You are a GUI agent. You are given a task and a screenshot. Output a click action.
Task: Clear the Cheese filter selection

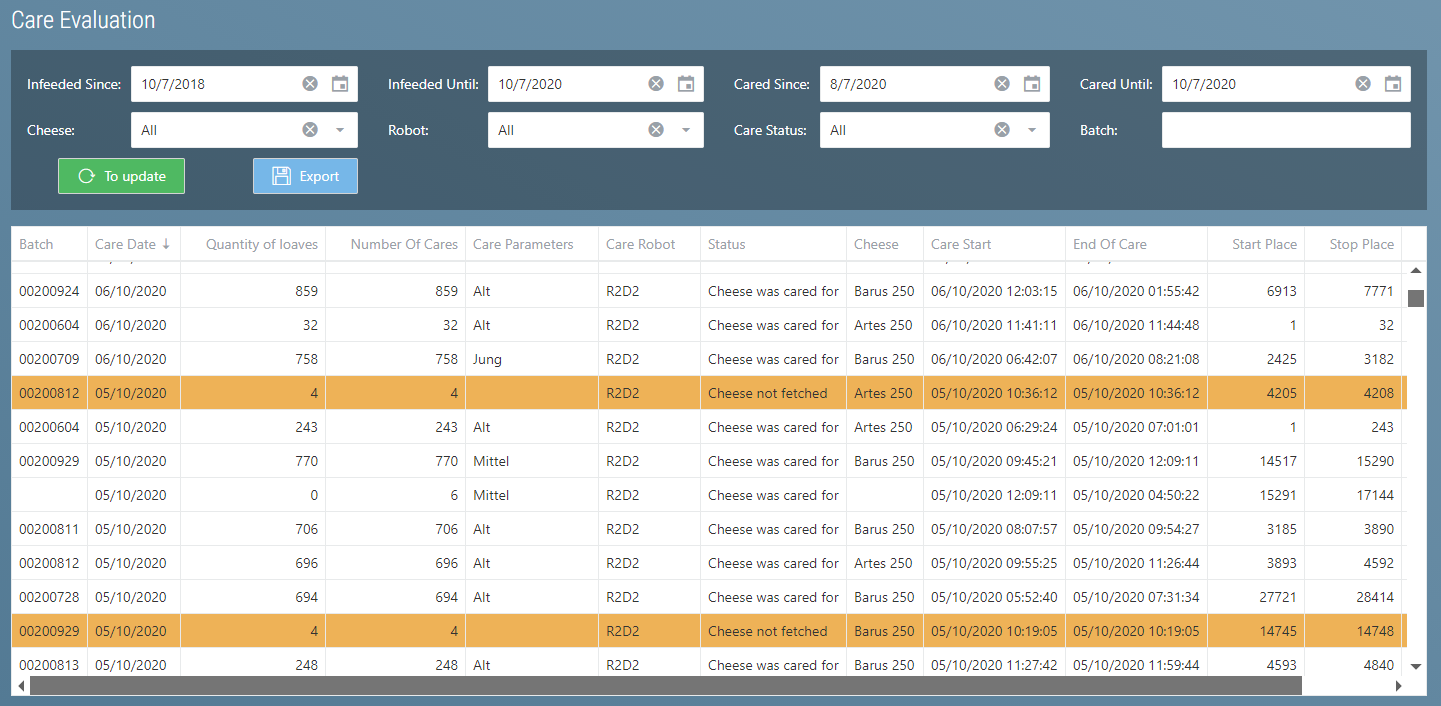[x=310, y=130]
